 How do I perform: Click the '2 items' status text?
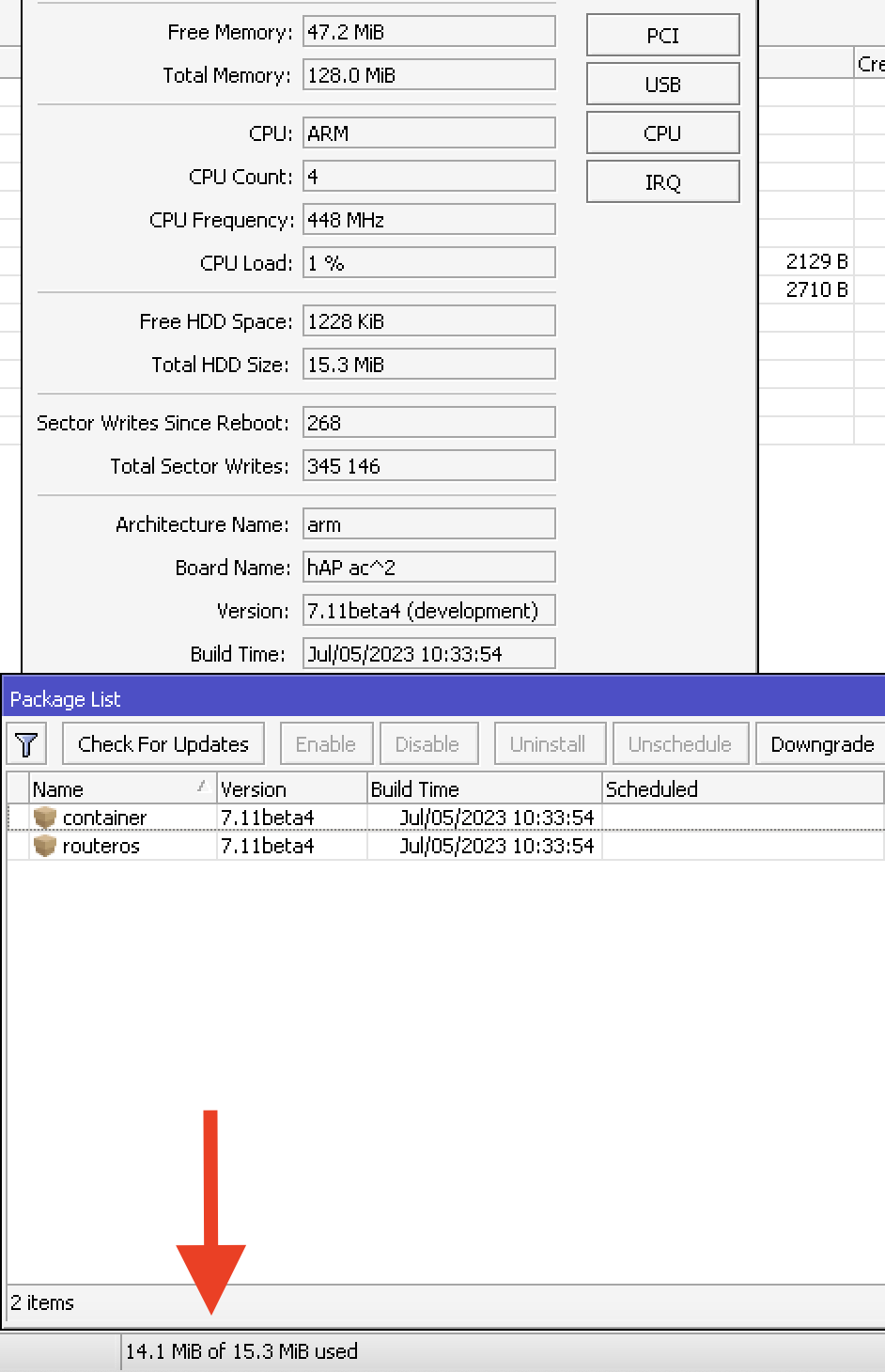(x=42, y=1302)
